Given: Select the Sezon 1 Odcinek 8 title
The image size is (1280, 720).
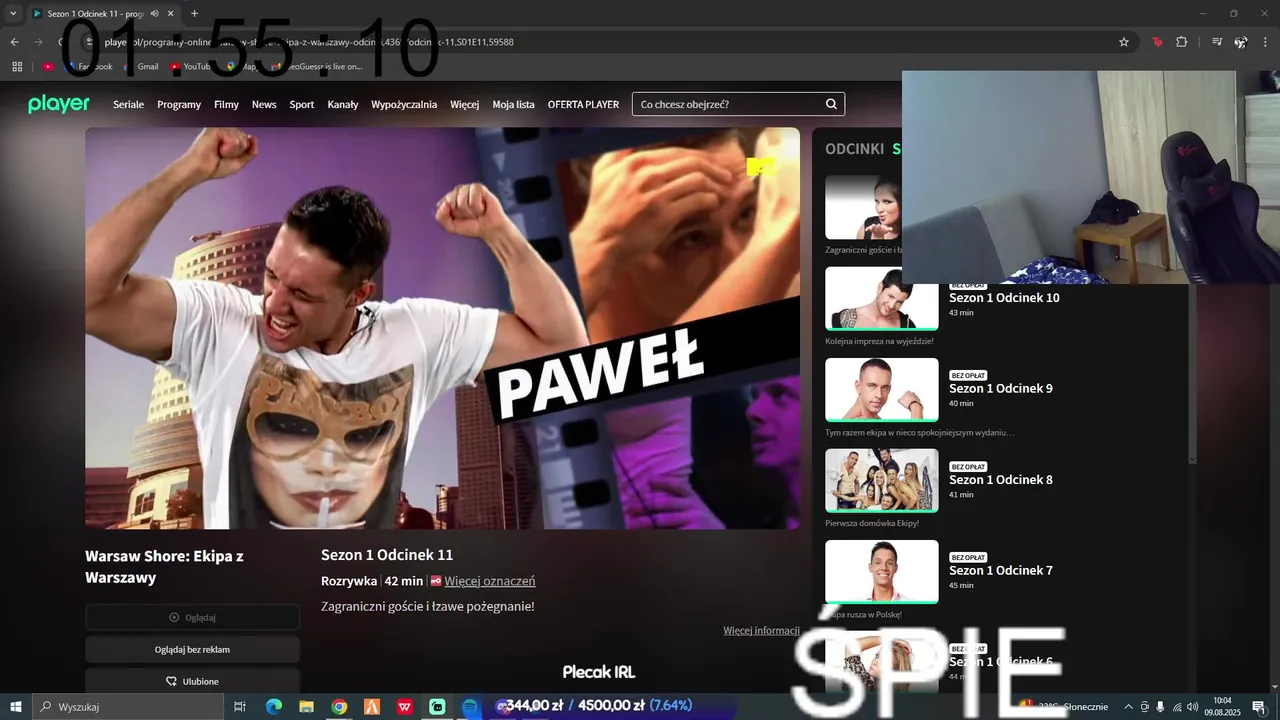Looking at the screenshot, I should [1001, 480].
